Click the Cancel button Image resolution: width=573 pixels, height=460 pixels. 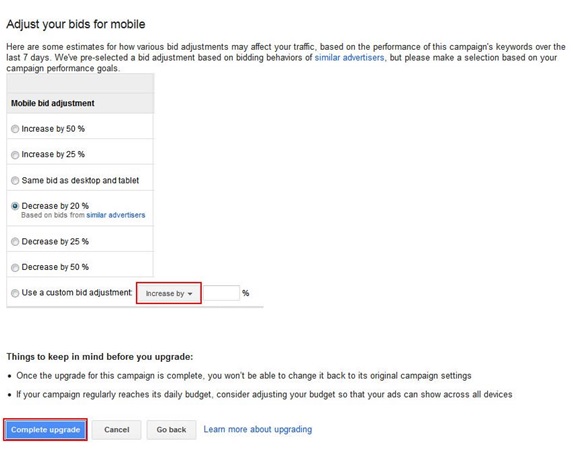(x=117, y=430)
